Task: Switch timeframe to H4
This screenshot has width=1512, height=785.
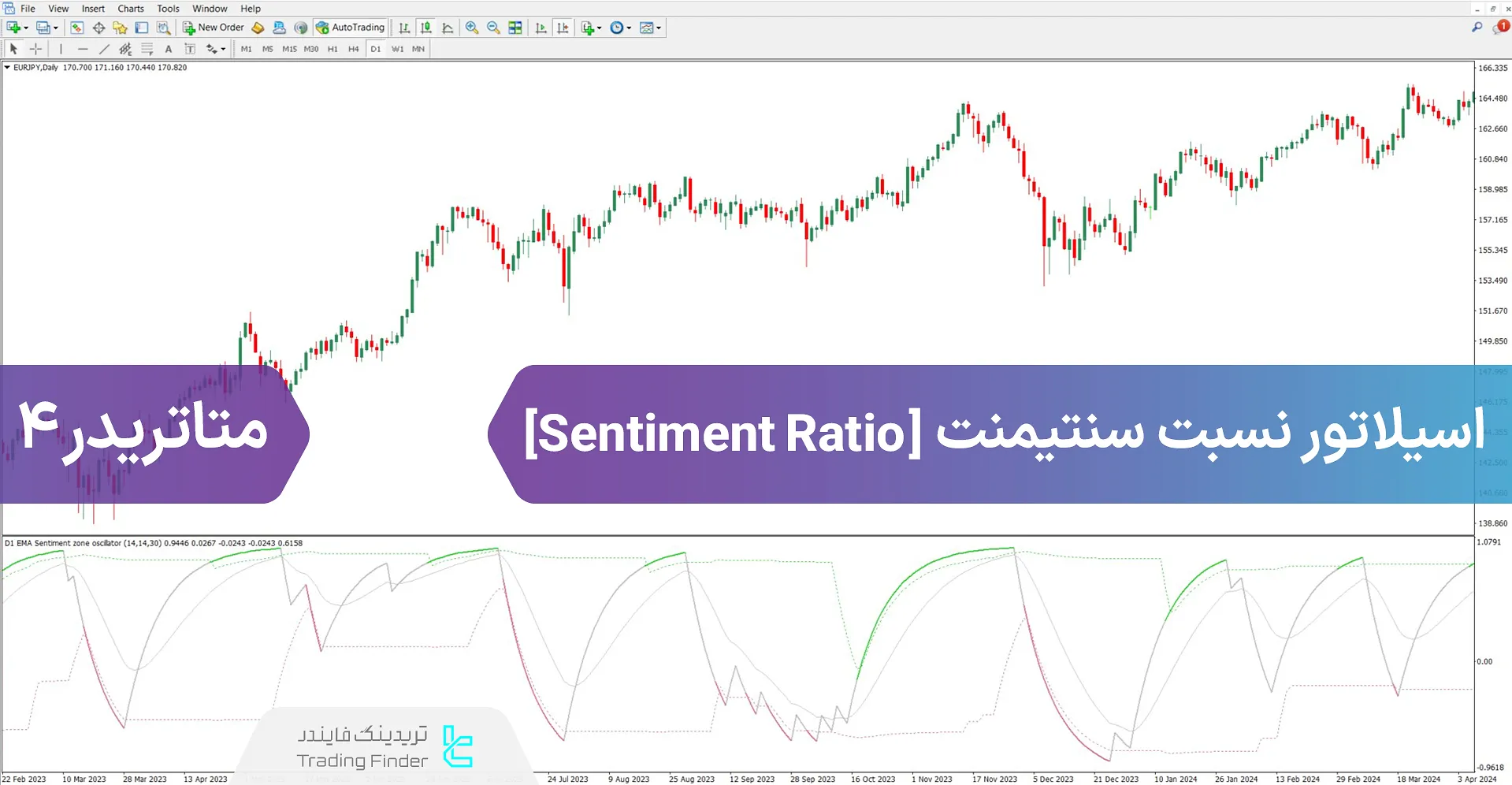Action: tap(353, 48)
